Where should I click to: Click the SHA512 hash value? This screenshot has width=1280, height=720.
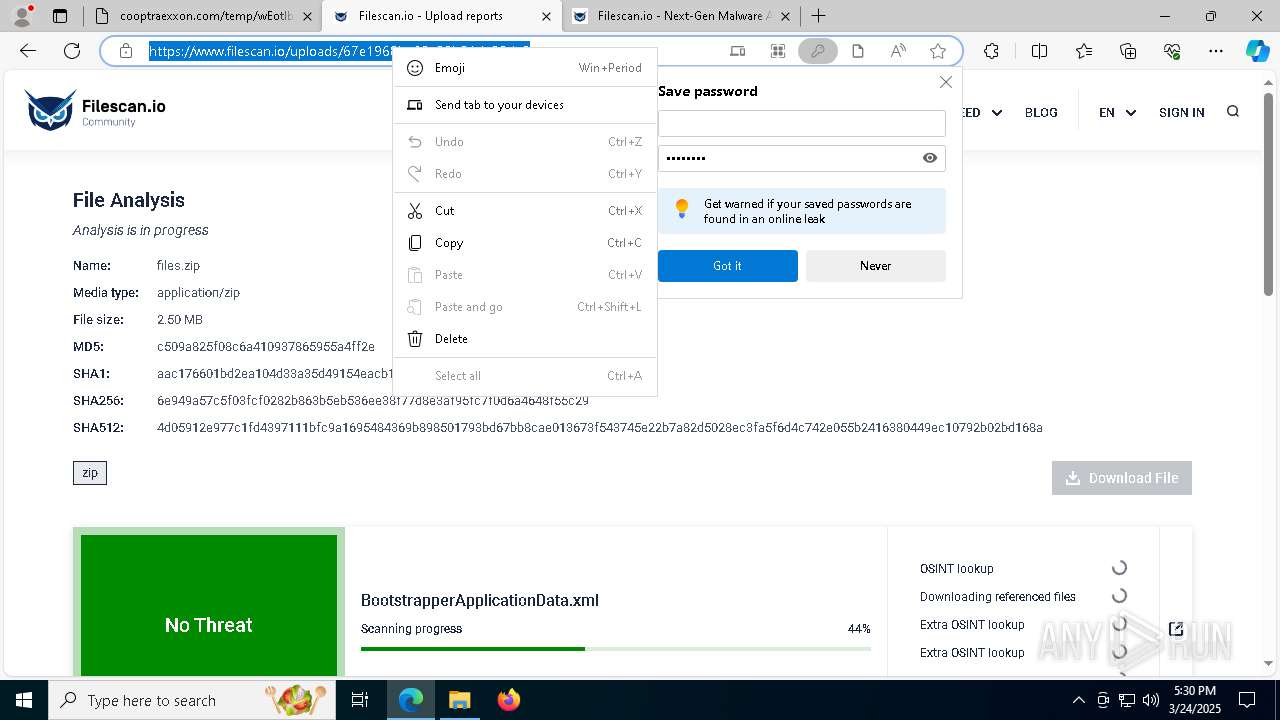coord(600,428)
